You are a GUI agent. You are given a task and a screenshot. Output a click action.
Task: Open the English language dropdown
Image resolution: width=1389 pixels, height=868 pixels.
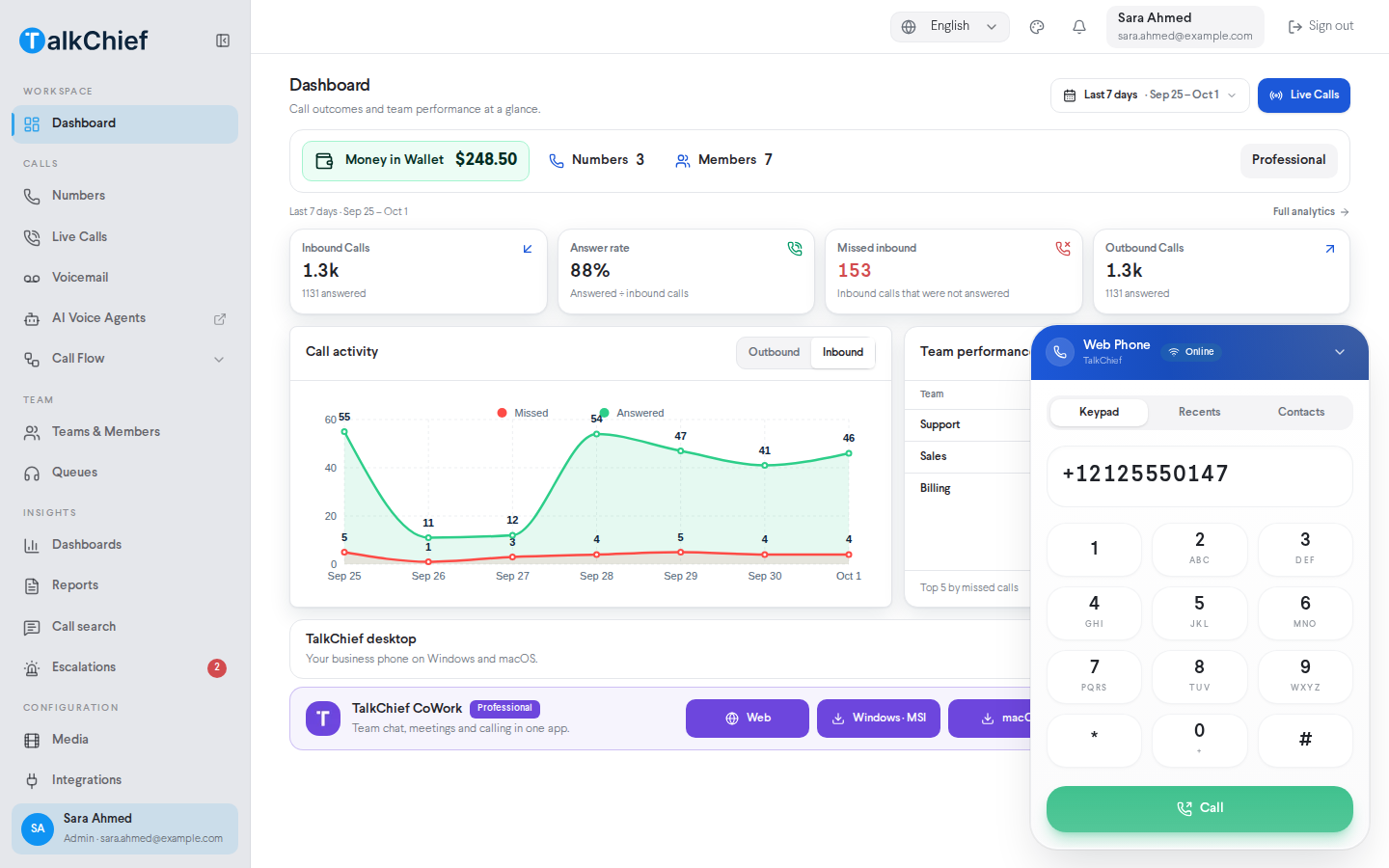tap(950, 27)
